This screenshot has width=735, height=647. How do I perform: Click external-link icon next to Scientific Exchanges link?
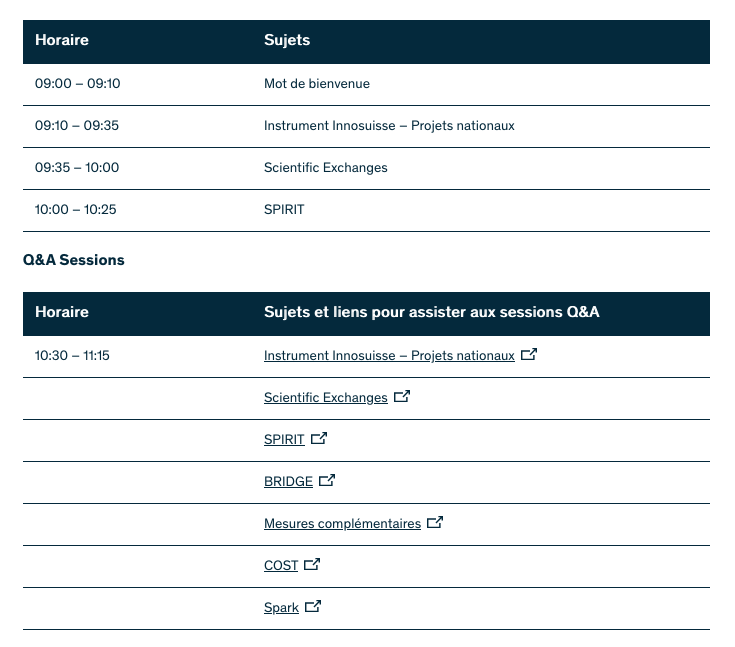coord(402,396)
